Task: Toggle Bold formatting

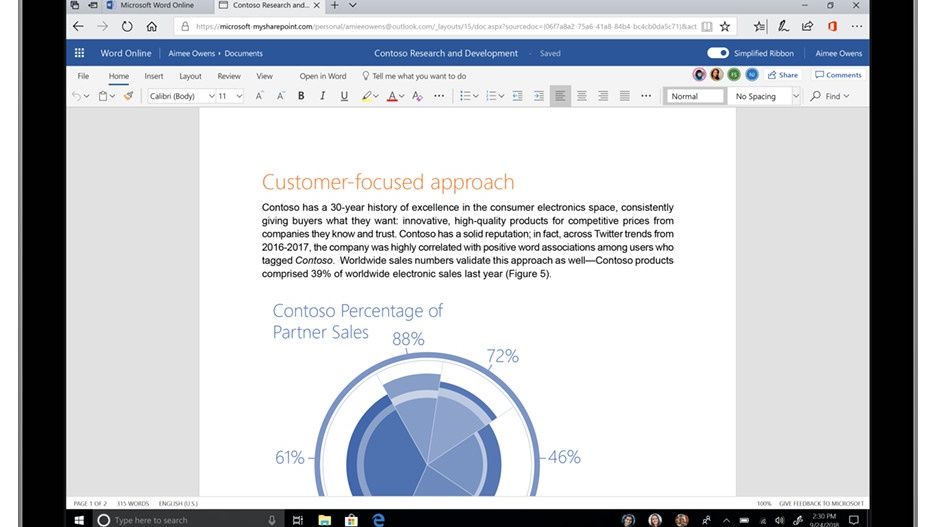Action: click(x=301, y=96)
